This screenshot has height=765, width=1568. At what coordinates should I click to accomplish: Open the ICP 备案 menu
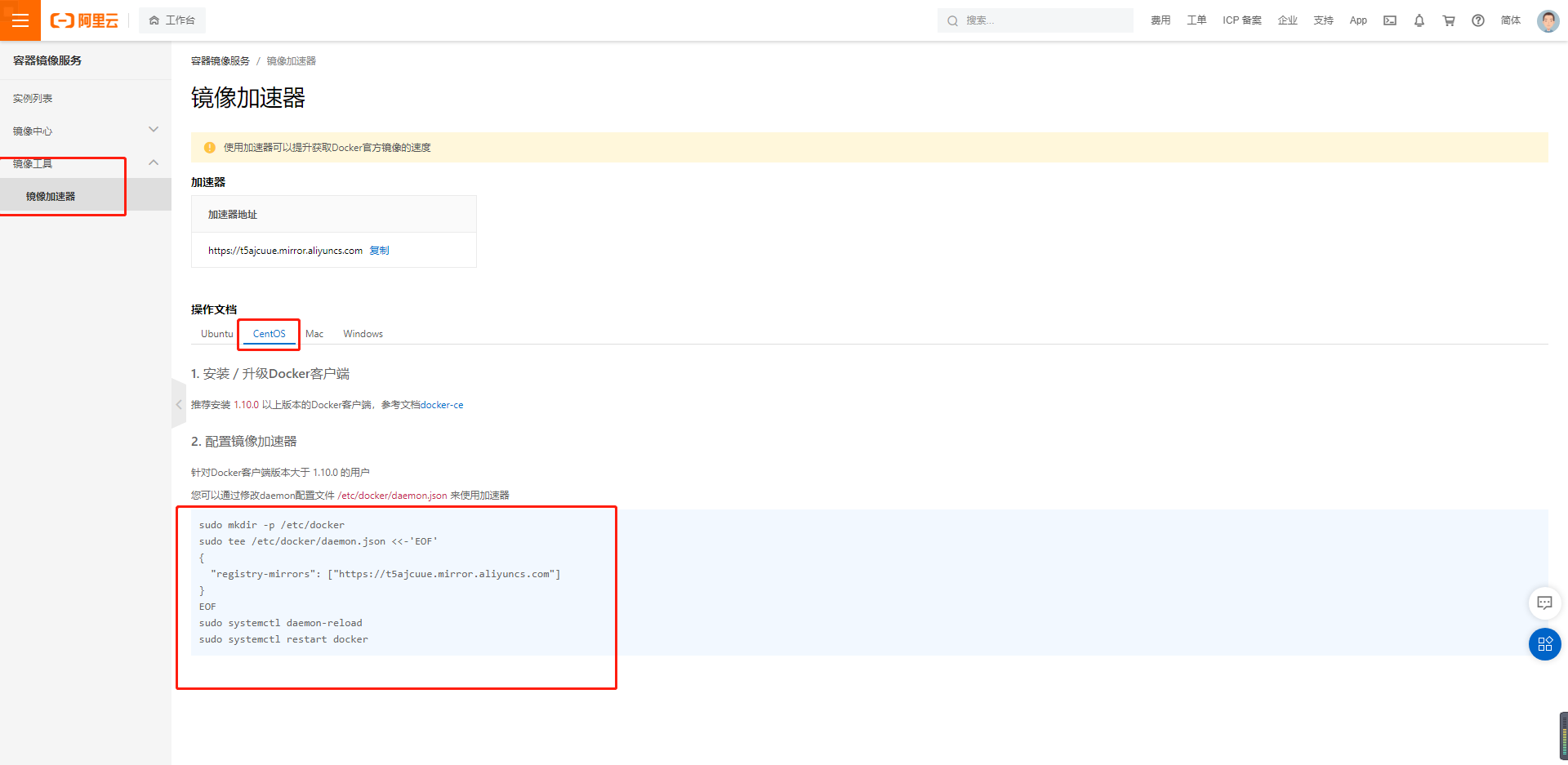coord(1242,20)
